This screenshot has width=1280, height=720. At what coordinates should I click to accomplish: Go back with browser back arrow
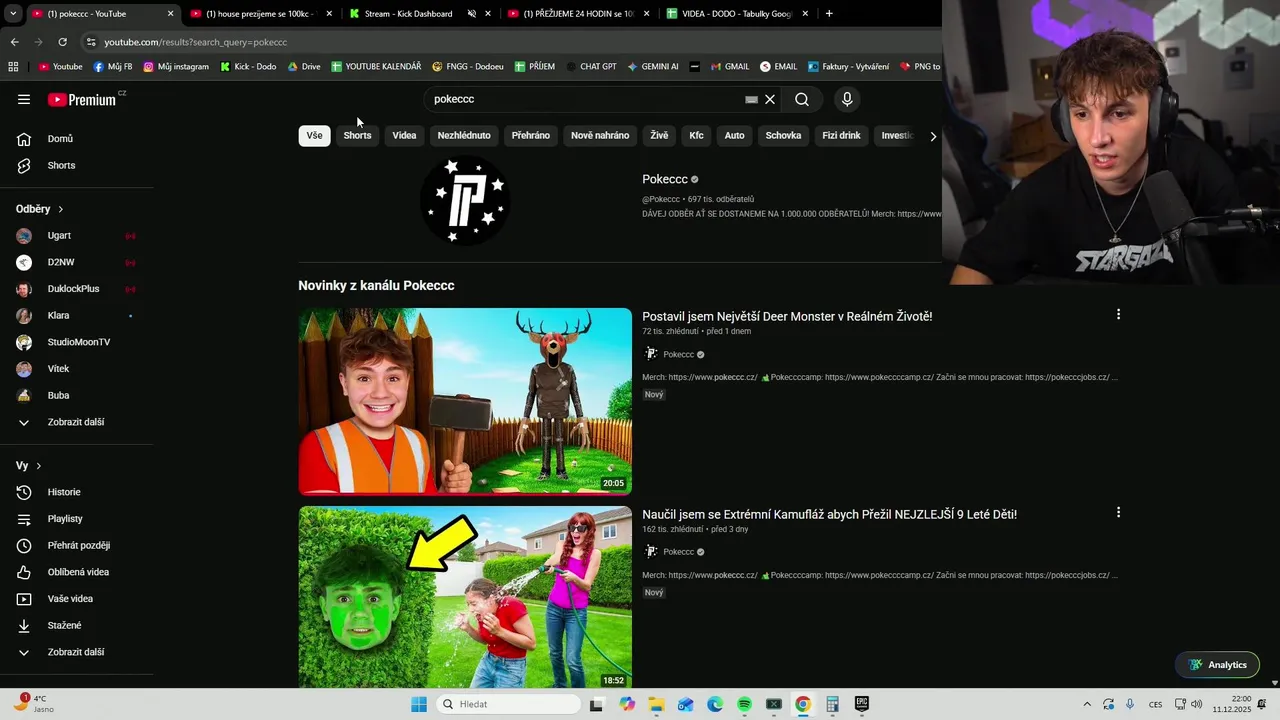point(14,42)
